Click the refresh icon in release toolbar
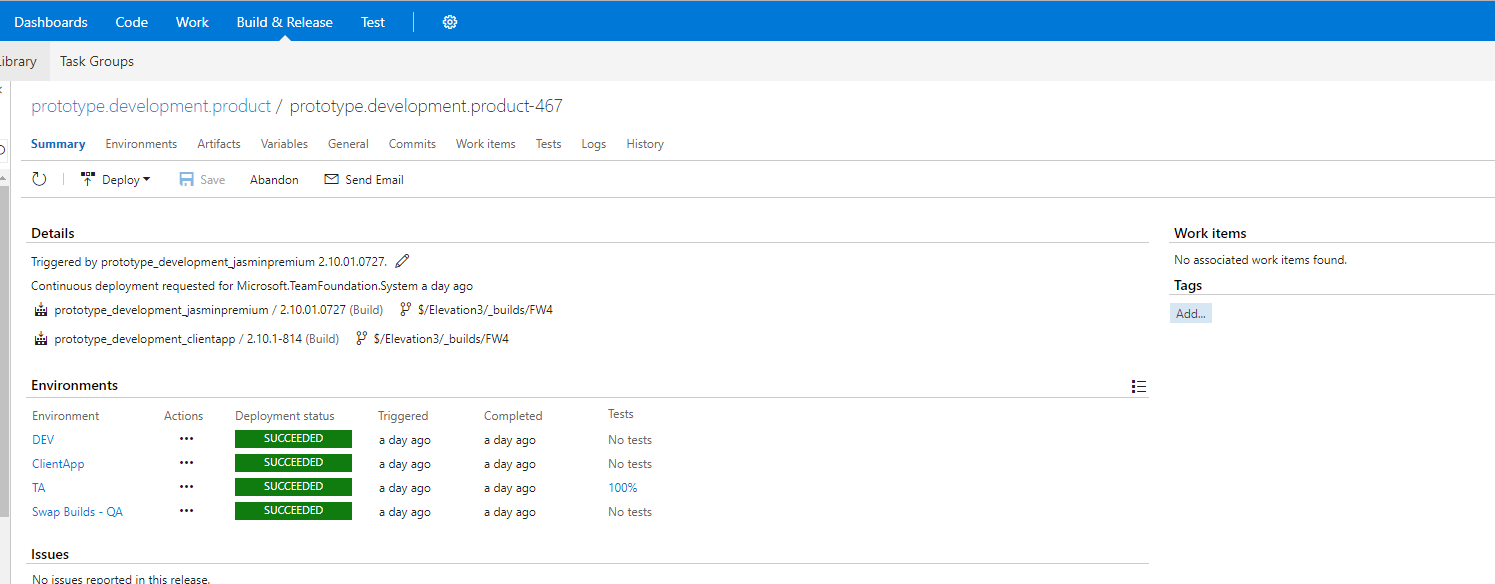This screenshot has width=1495, height=584. pyautogui.click(x=40, y=179)
